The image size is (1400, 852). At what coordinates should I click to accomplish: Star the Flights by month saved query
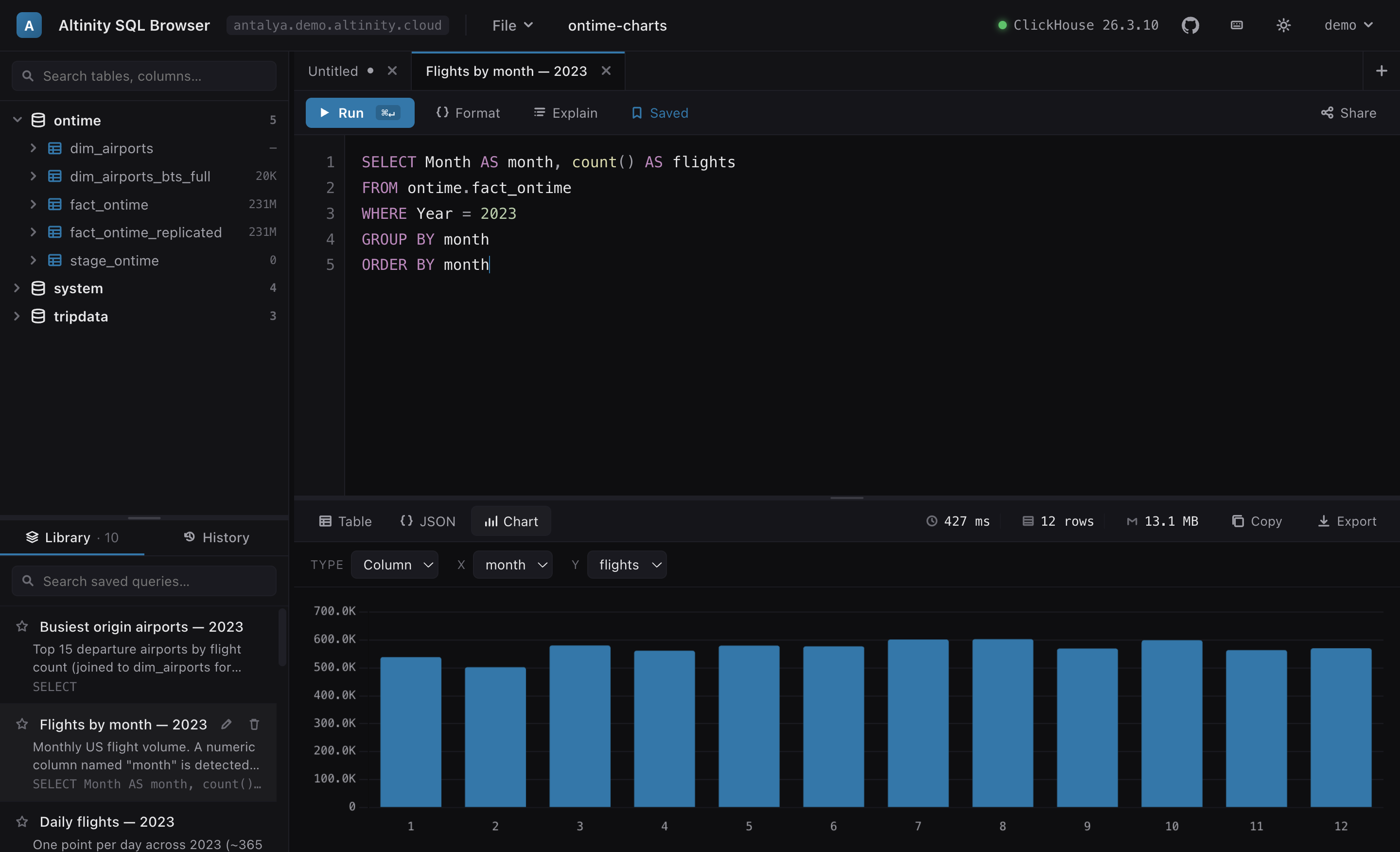pos(22,724)
